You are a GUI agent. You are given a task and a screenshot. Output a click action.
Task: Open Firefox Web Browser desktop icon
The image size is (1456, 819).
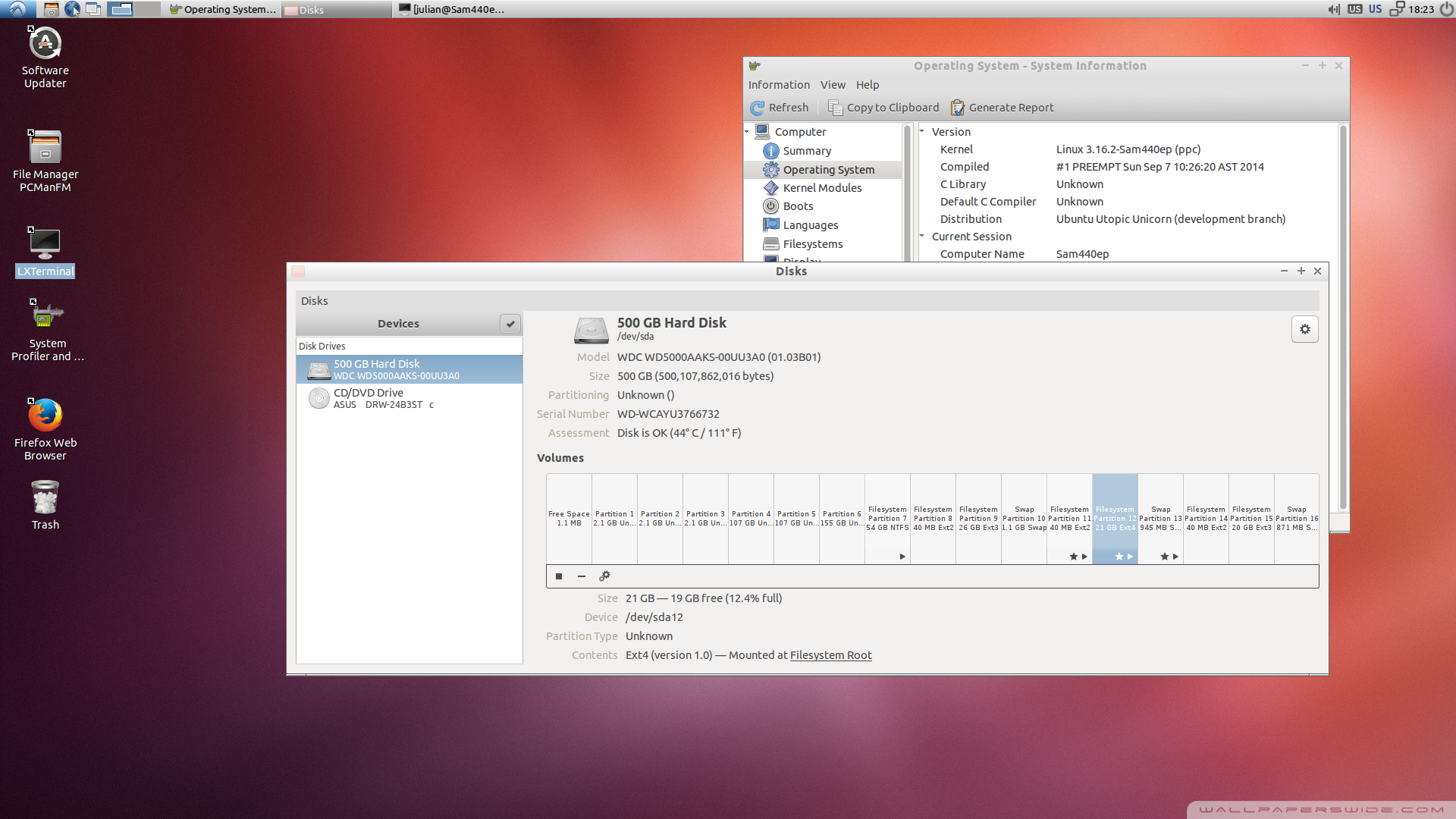[45, 416]
